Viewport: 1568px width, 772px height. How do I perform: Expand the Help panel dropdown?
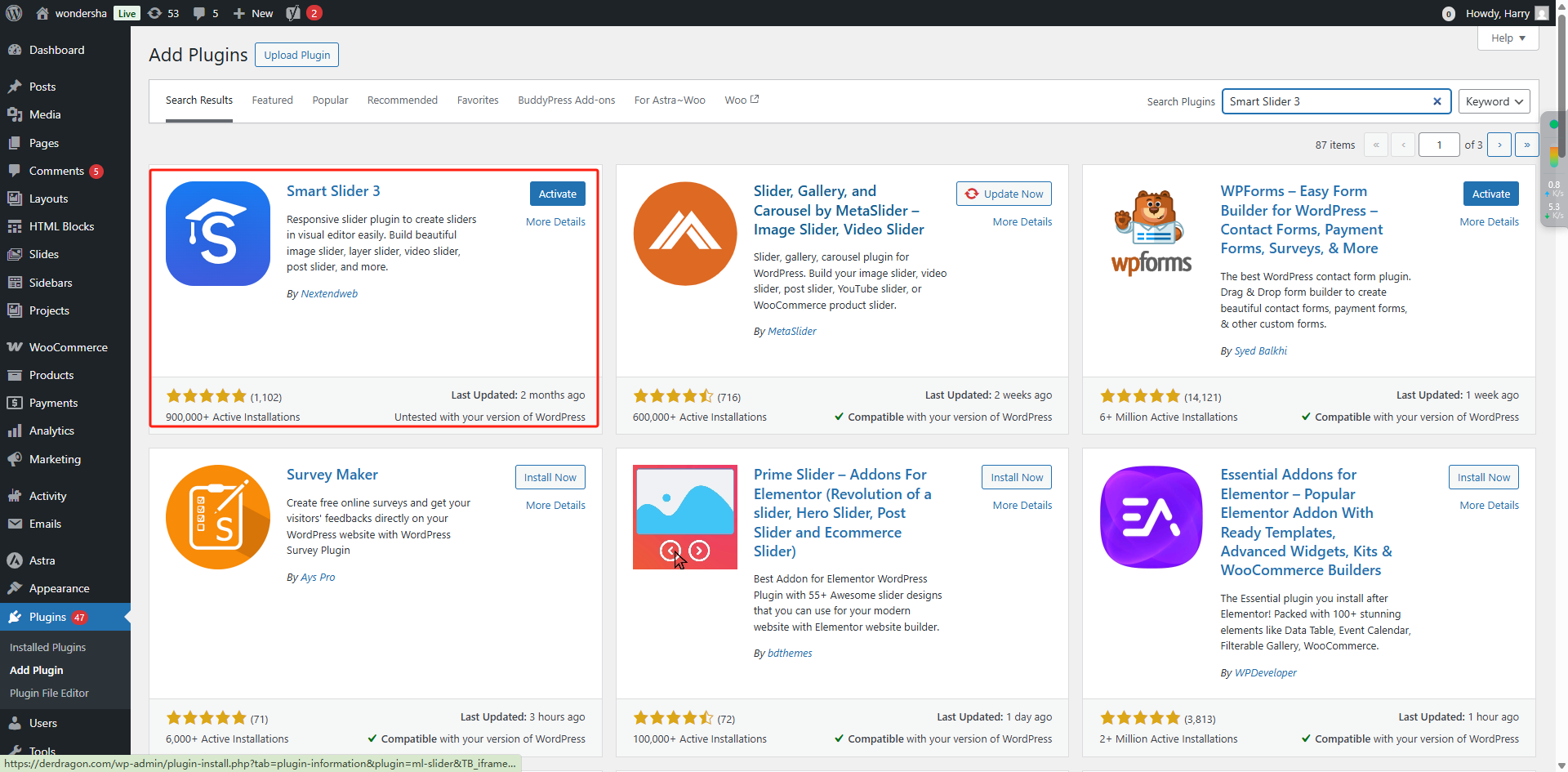tap(1508, 38)
